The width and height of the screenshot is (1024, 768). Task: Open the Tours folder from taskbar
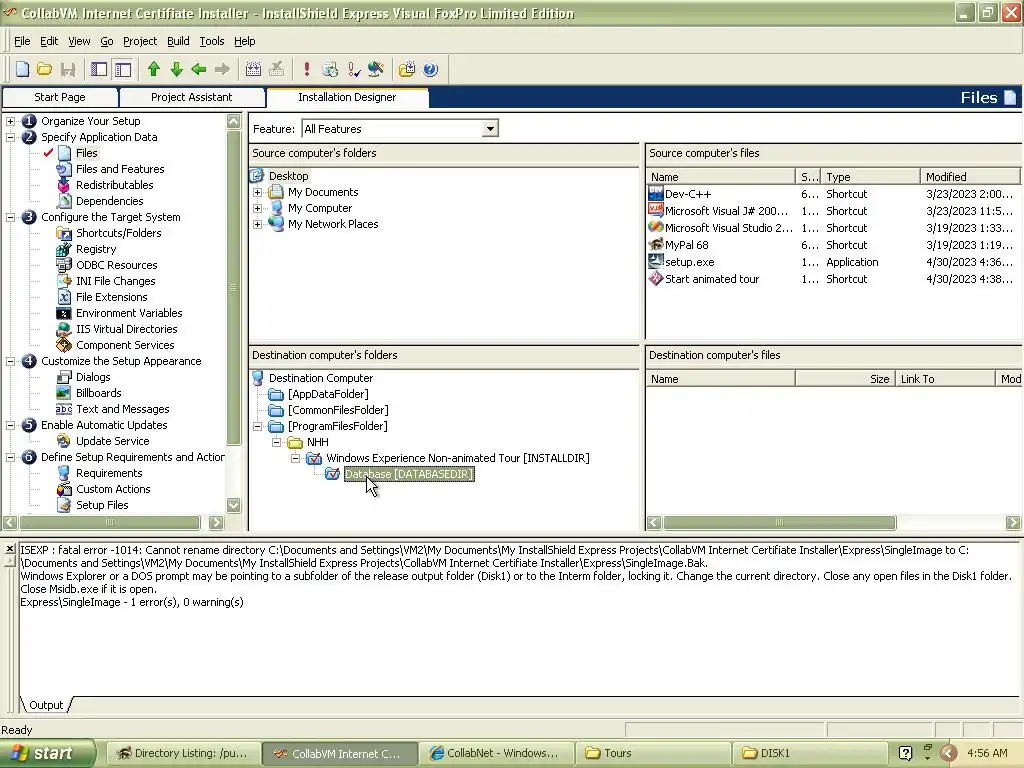click(x=652, y=753)
